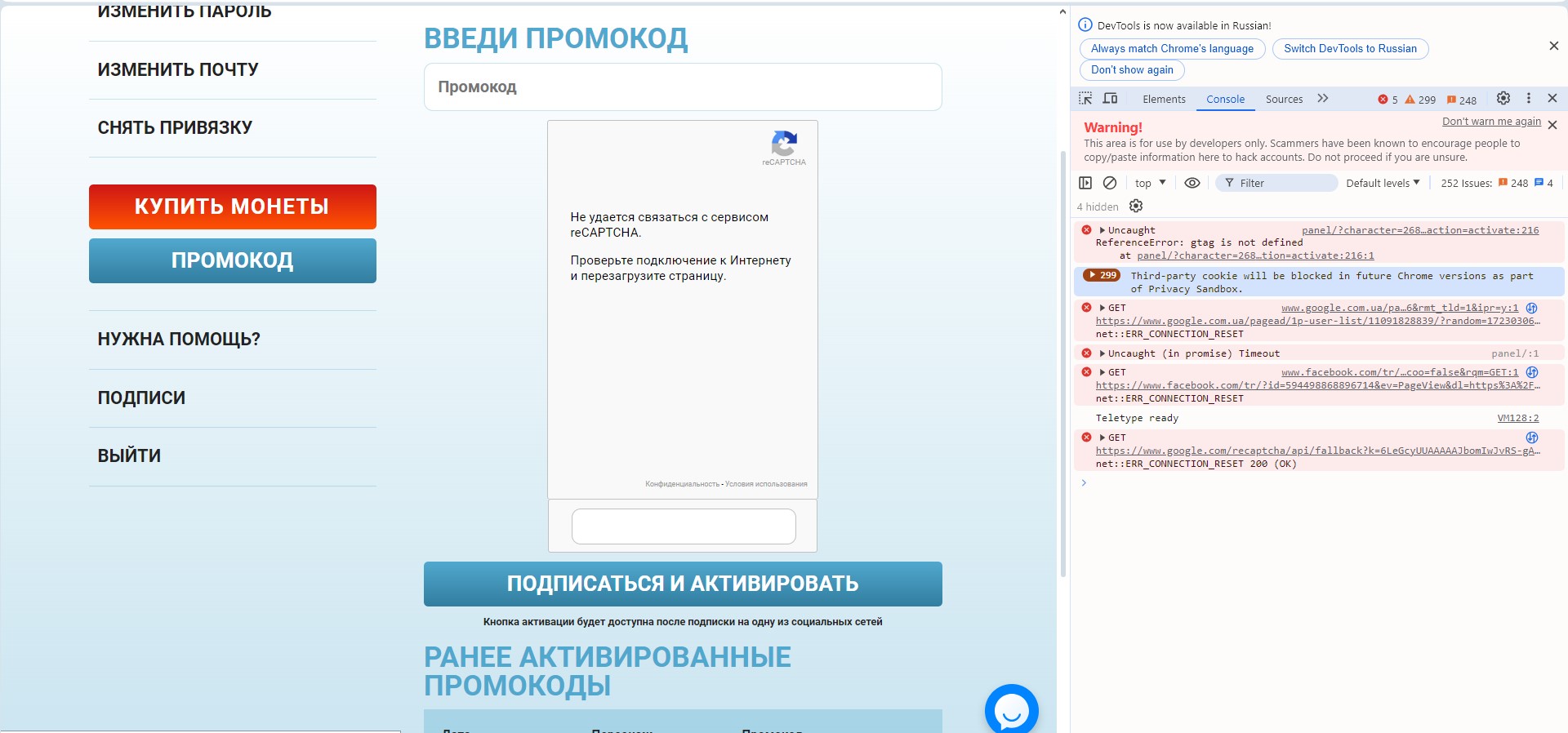Click the КУПИТЬ МОНЕТЫ button
Screen dimensions: 1568x733
(x=233, y=207)
